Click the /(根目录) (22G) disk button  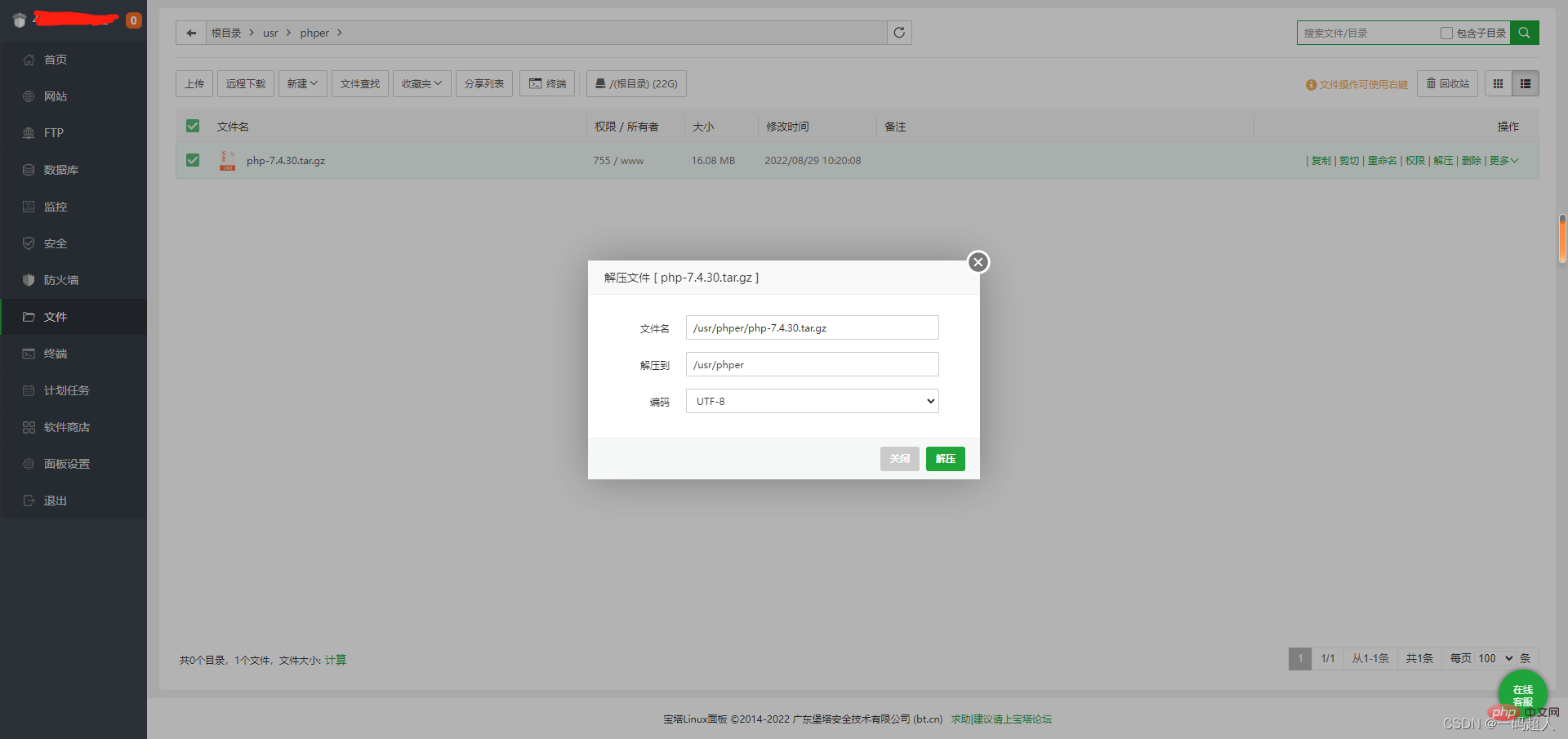[636, 83]
